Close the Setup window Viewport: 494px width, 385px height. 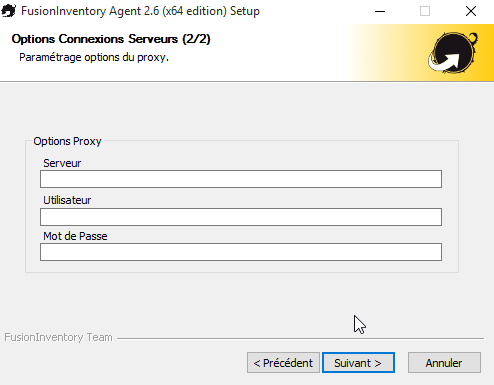471,11
